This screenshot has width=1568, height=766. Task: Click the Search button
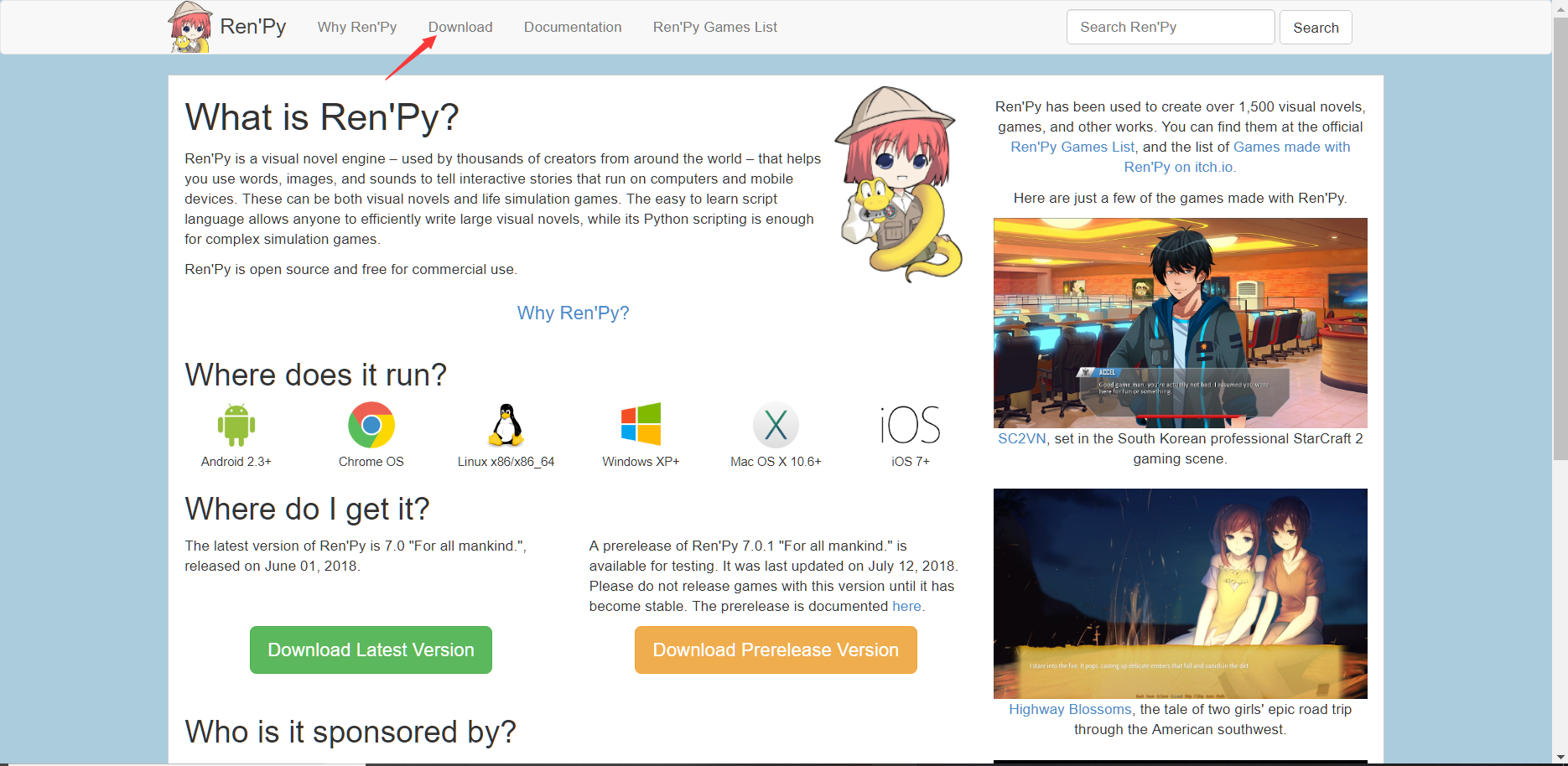click(1316, 28)
